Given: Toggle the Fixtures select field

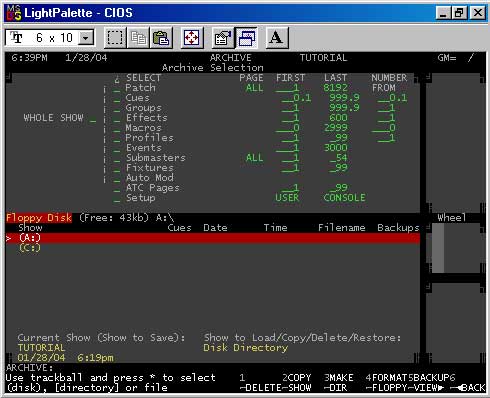Looking at the screenshot, I should coord(116,169).
